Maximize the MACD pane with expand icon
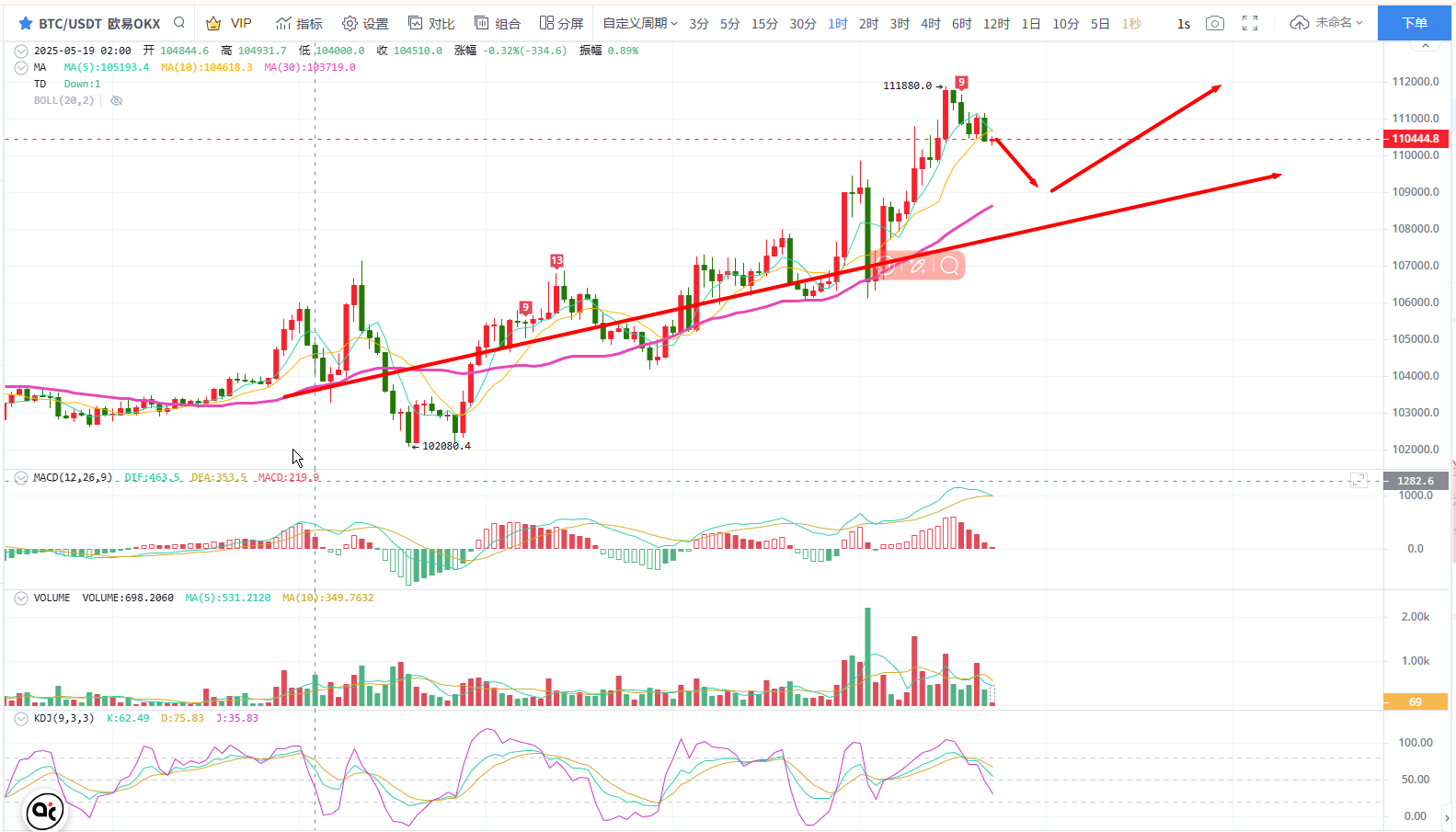The image size is (1456, 832). click(1359, 480)
